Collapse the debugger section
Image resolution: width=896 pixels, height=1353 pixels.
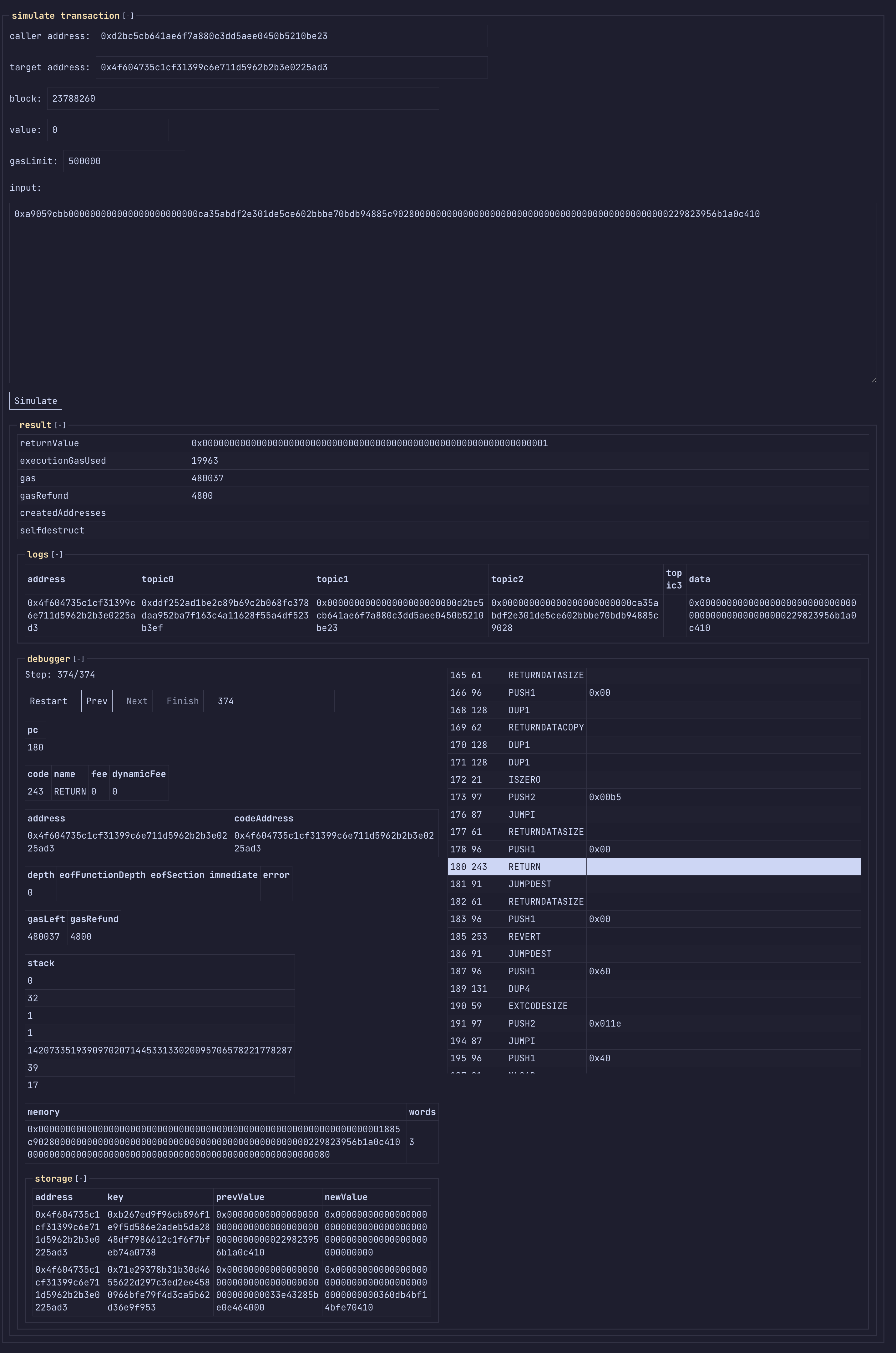tap(79, 659)
